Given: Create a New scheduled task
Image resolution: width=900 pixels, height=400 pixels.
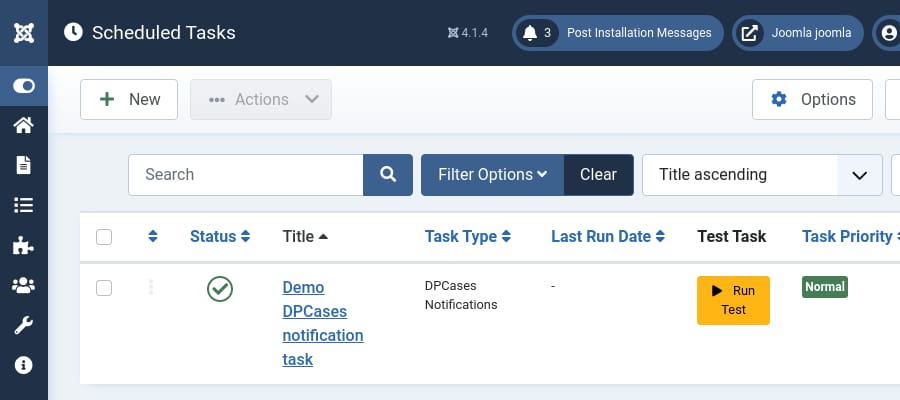Looking at the screenshot, I should tap(129, 99).
